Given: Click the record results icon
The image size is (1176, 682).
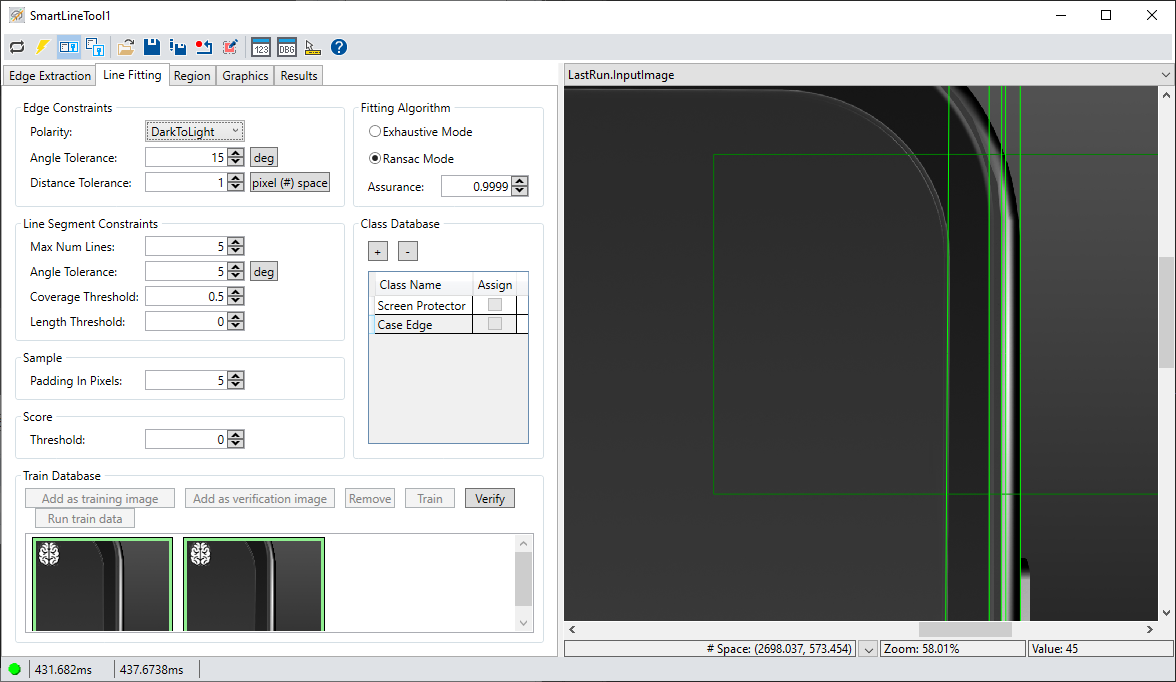Looking at the screenshot, I should pyautogui.click(x=204, y=47).
